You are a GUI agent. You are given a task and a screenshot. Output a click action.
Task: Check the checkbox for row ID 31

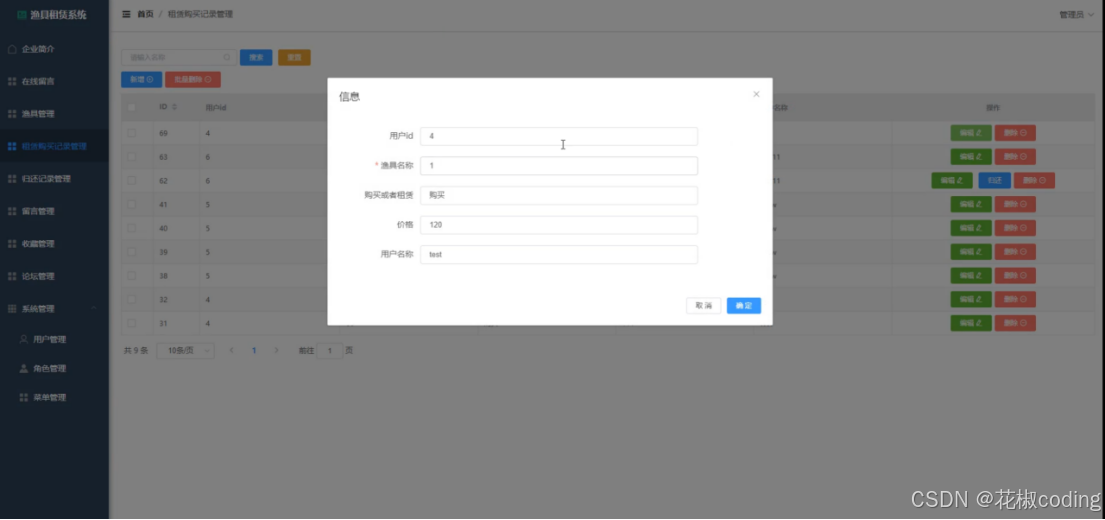[132, 323]
